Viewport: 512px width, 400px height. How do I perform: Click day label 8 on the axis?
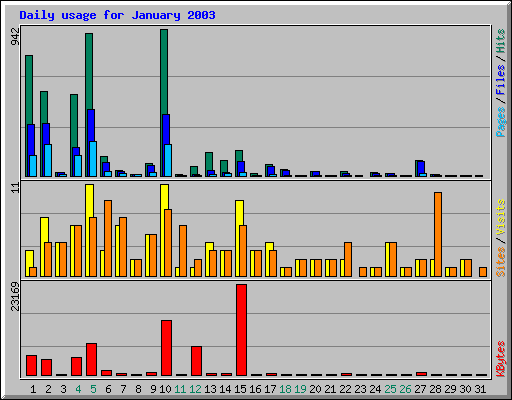click(x=138, y=389)
